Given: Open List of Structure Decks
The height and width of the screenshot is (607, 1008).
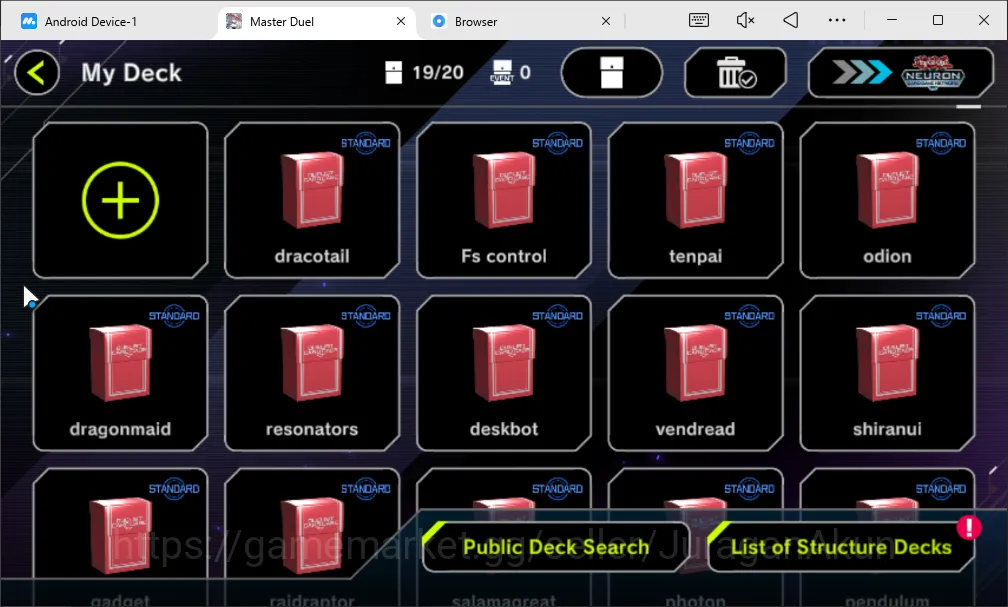Looking at the screenshot, I should (x=841, y=547).
